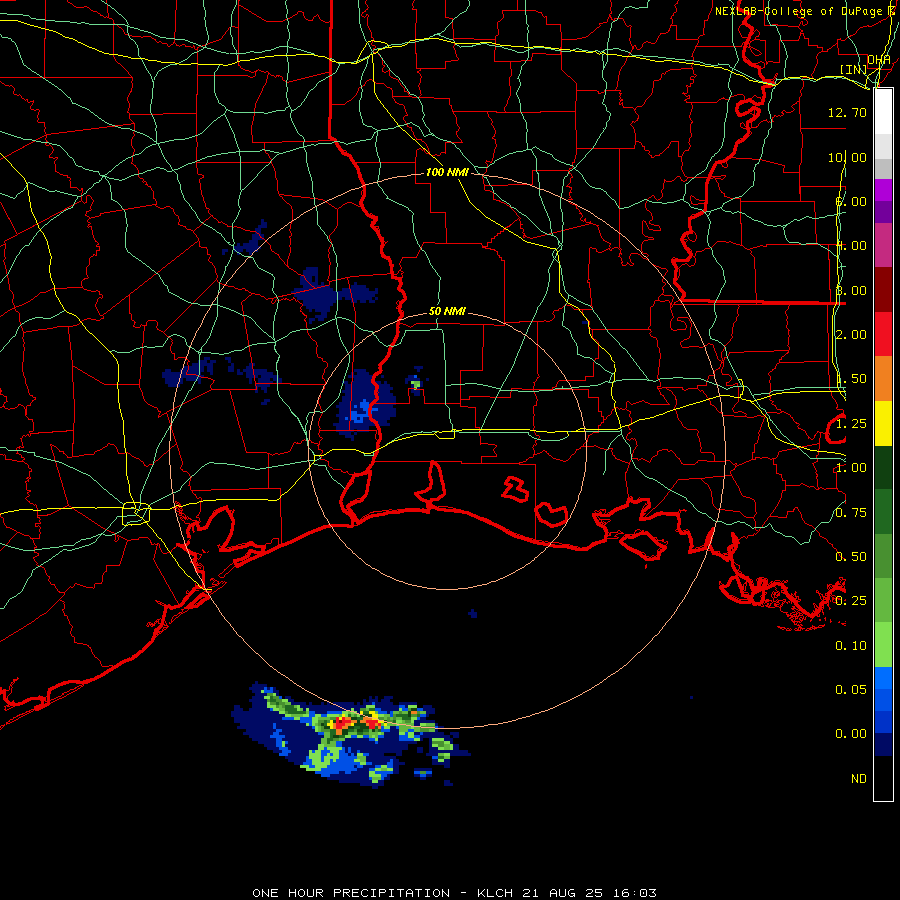This screenshot has height=900, width=900.
Task: Click the yellow highway loop around Houston
Action: pos(137,514)
